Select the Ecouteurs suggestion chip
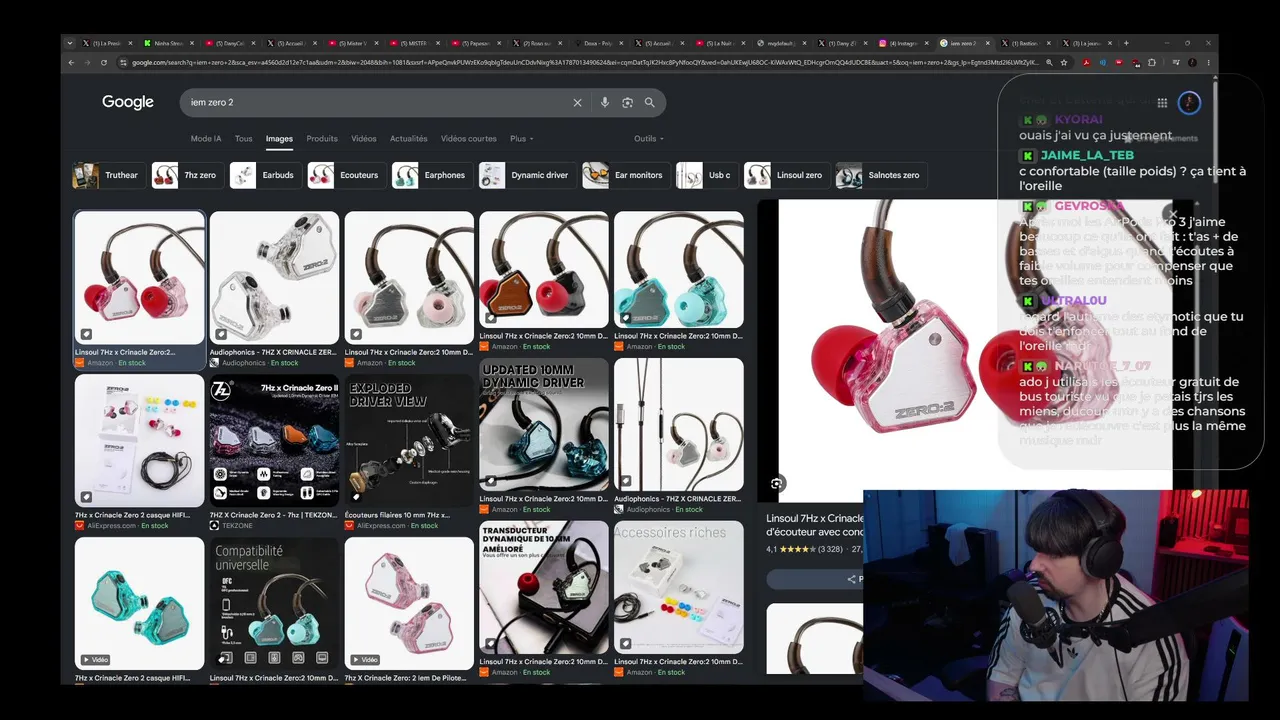1280x720 pixels. 345,175
